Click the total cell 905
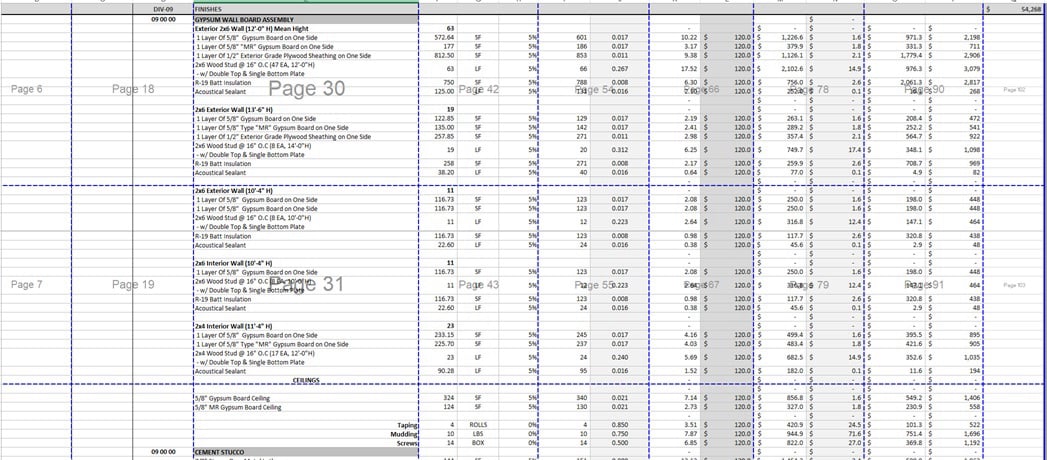The image size is (1047, 460). tap(954, 344)
